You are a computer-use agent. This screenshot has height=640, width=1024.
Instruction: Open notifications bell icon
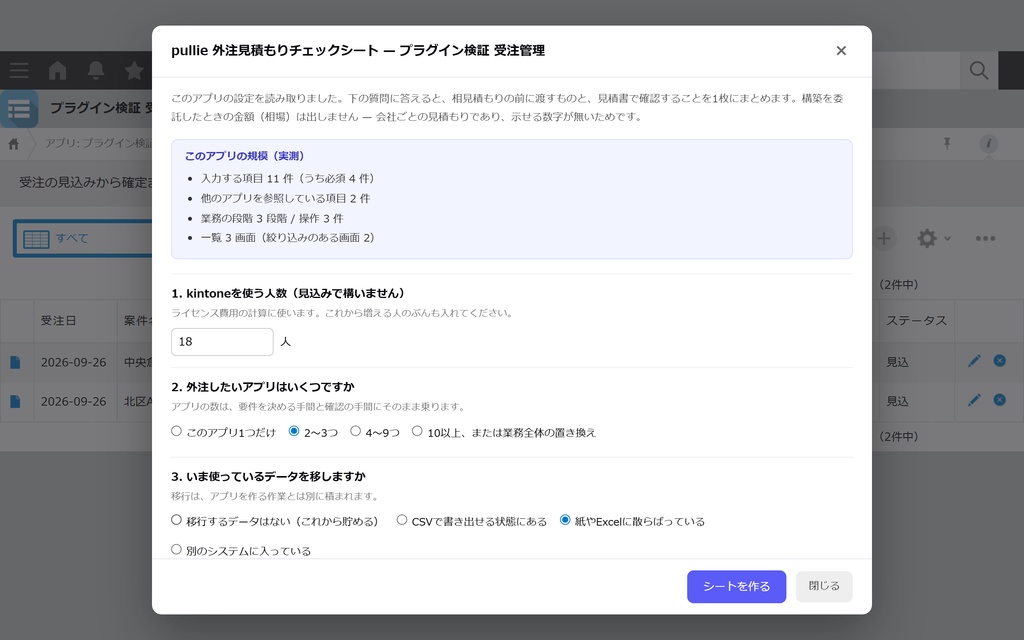click(96, 71)
